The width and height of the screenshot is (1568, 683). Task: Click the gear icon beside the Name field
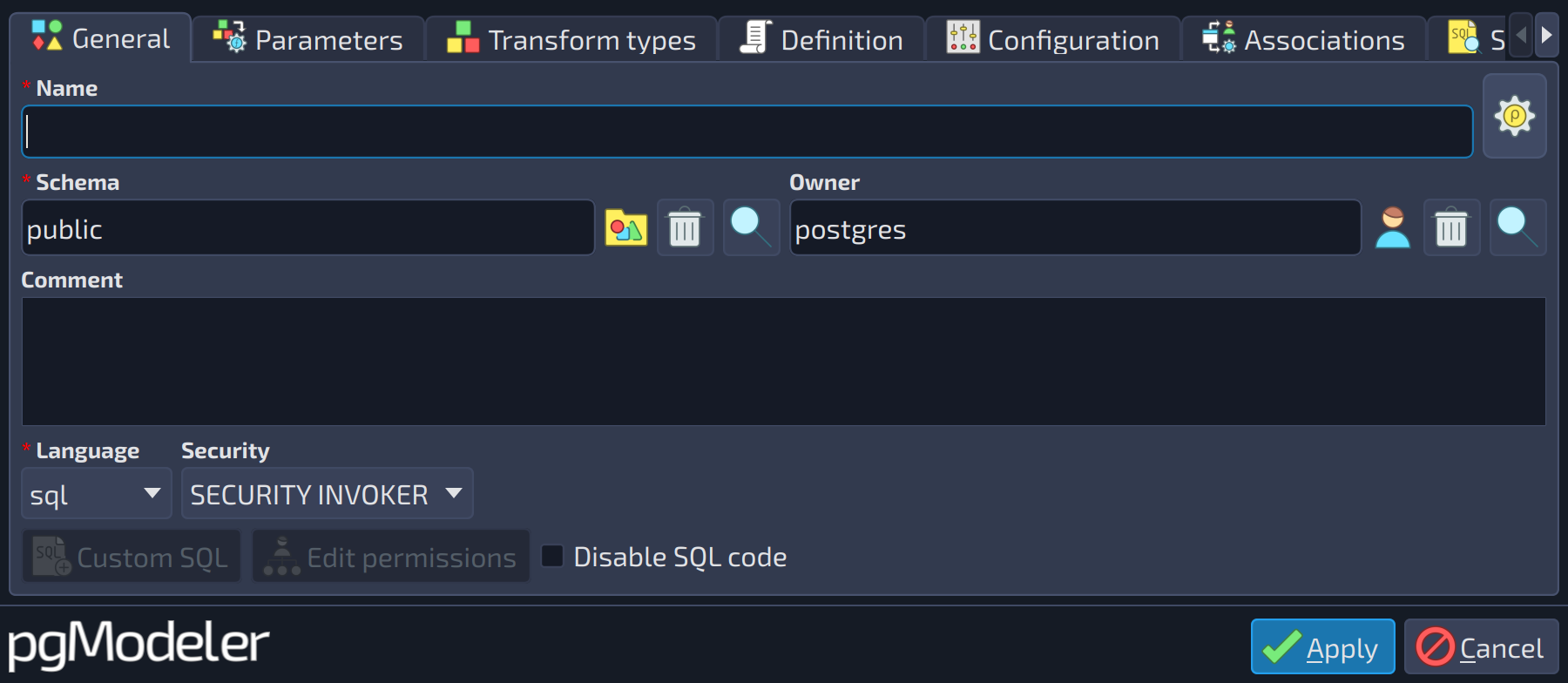pos(1514,116)
